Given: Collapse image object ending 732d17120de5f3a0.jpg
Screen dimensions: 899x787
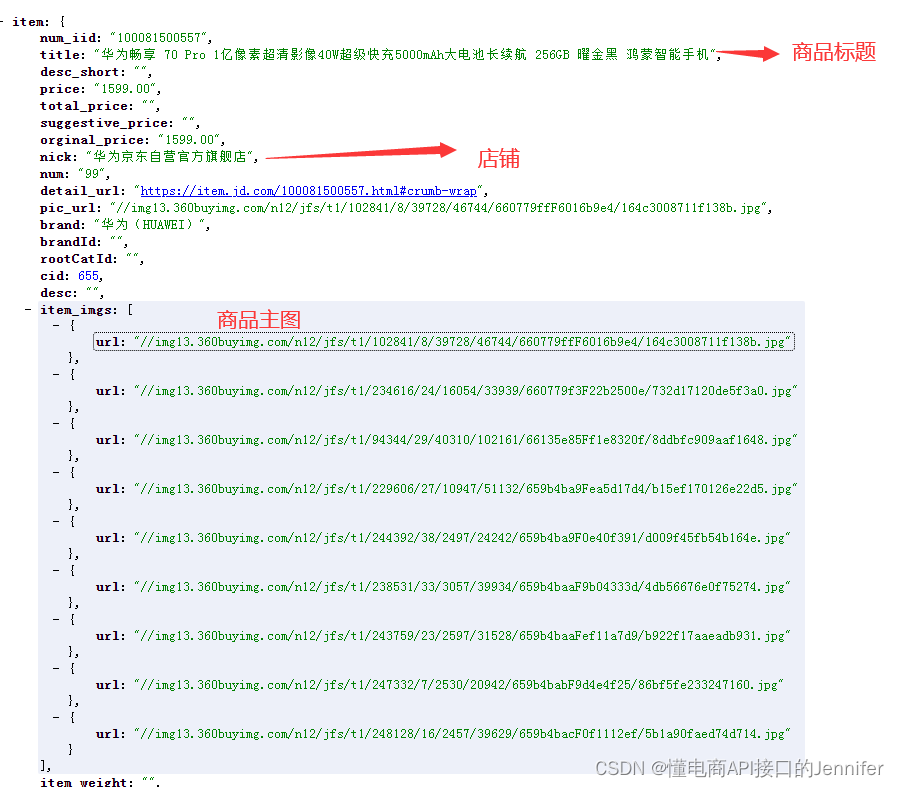Looking at the screenshot, I should coord(56,374).
